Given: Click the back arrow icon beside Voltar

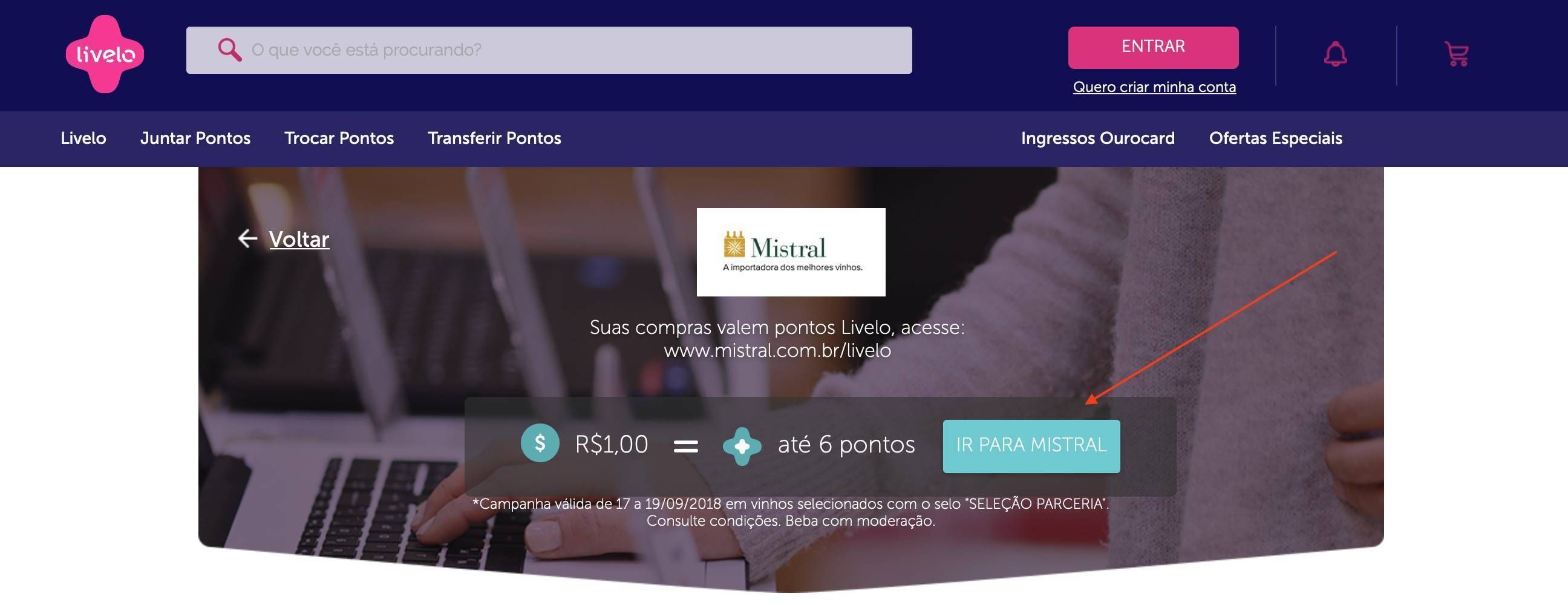Looking at the screenshot, I should (247, 238).
